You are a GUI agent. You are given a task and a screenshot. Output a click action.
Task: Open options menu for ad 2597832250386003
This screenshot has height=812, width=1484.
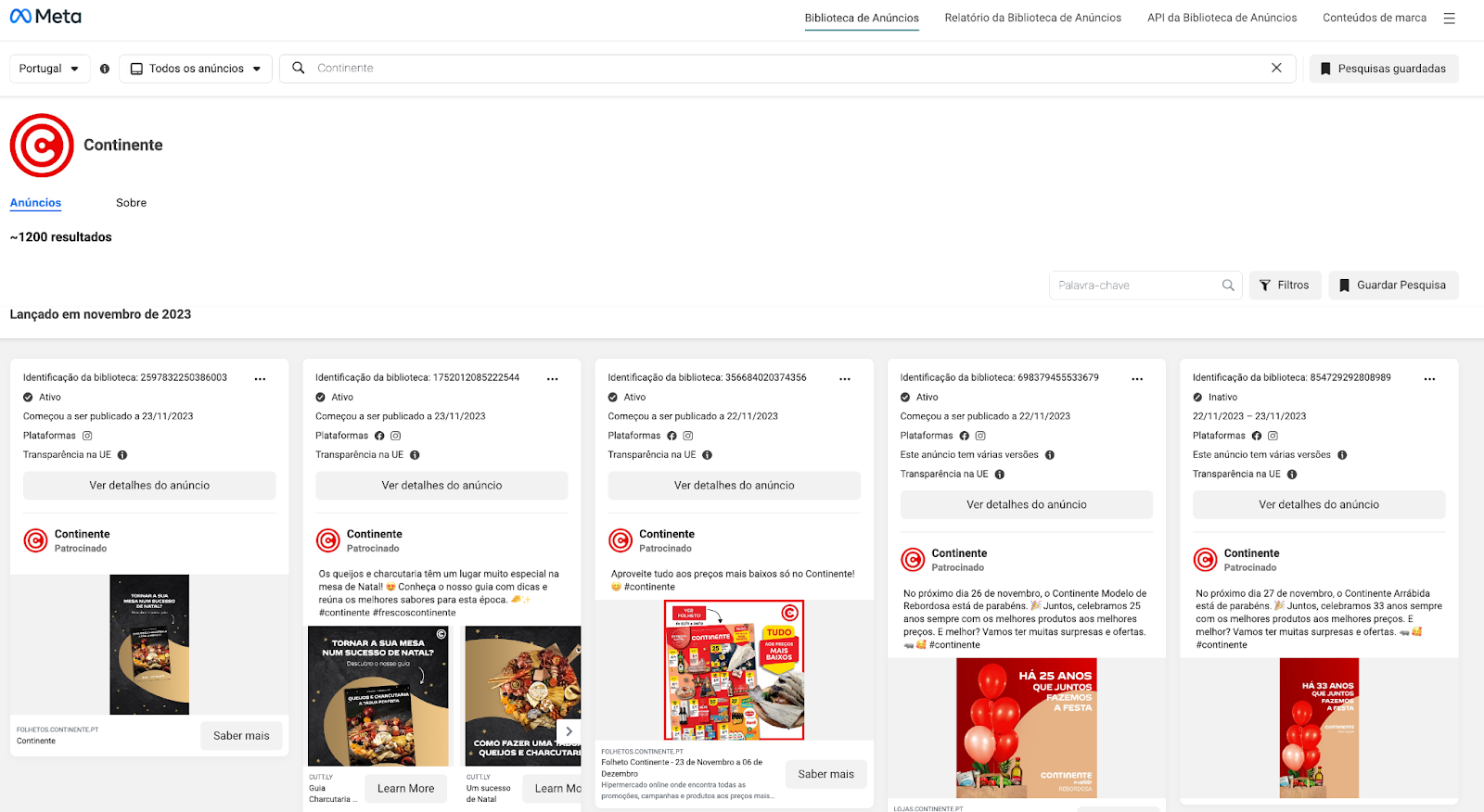tap(261, 378)
